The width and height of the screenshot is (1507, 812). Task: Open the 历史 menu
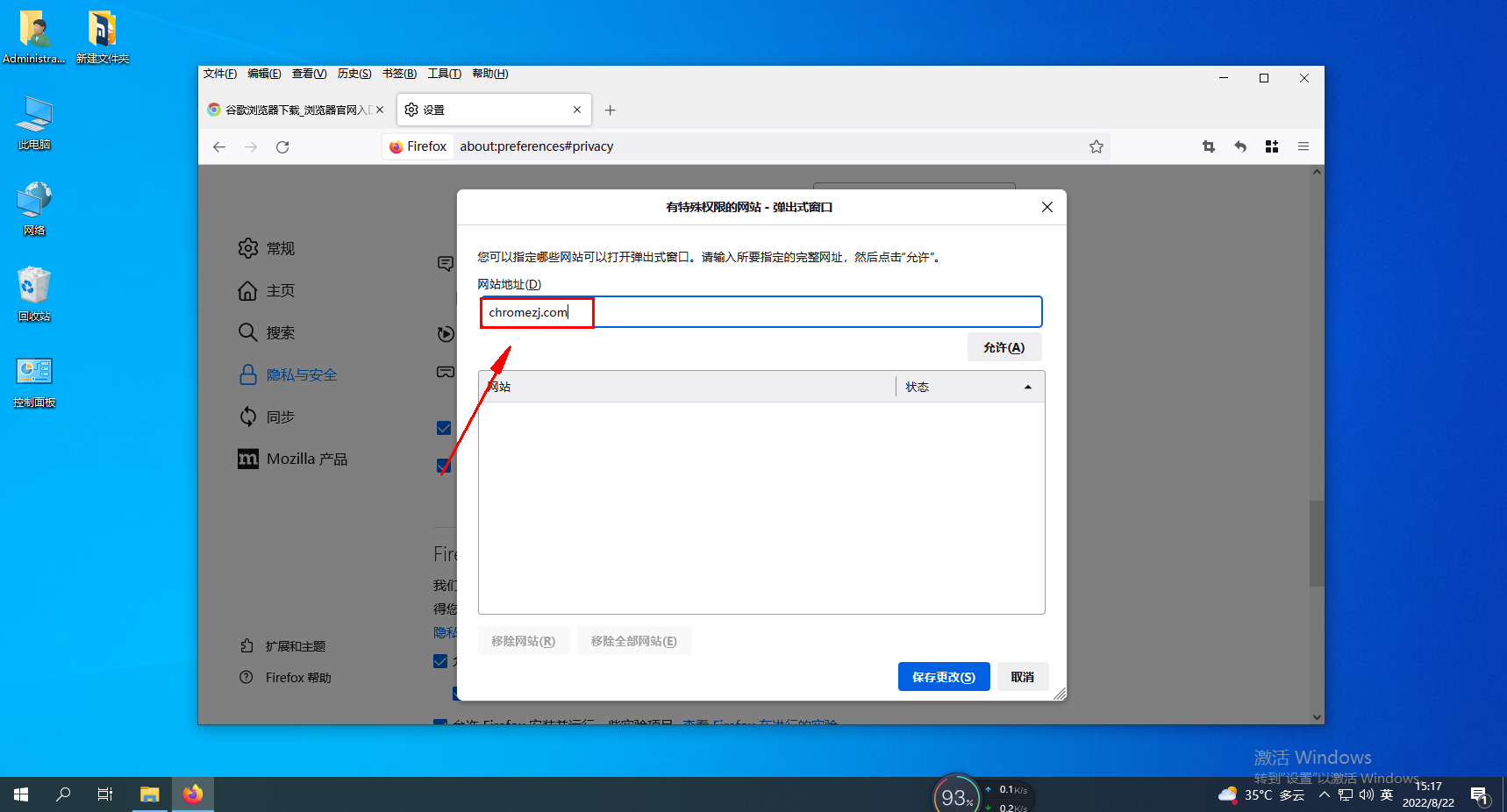pyautogui.click(x=354, y=74)
